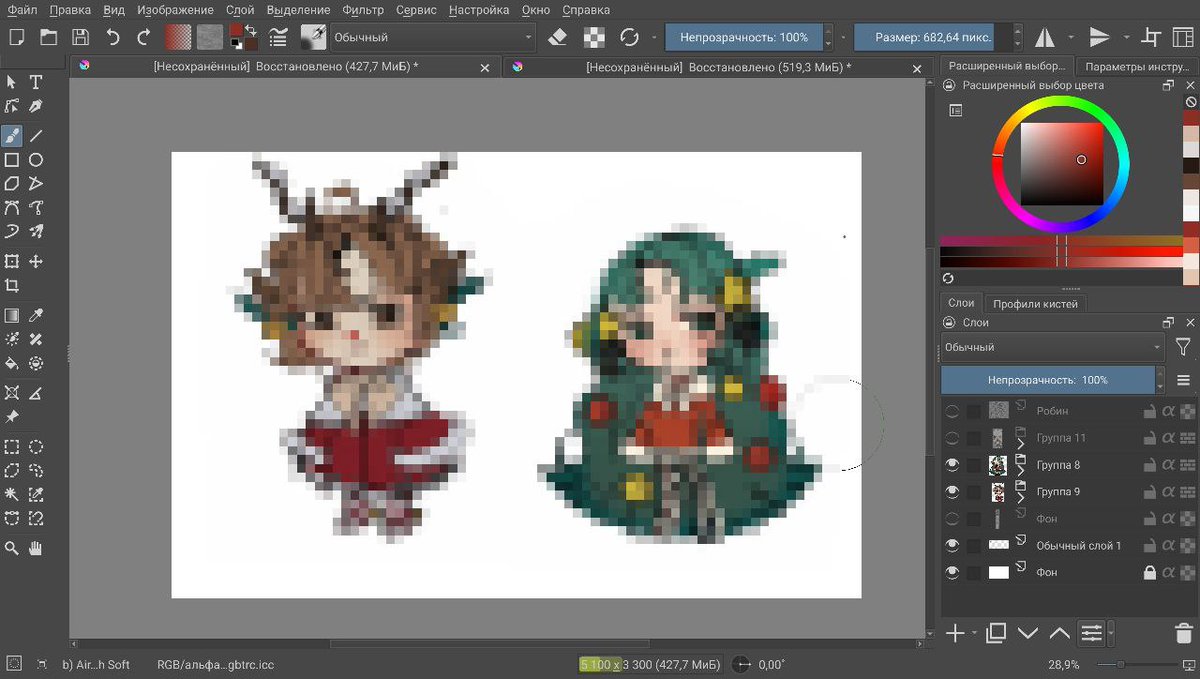Save the document with floppy icon

point(80,37)
